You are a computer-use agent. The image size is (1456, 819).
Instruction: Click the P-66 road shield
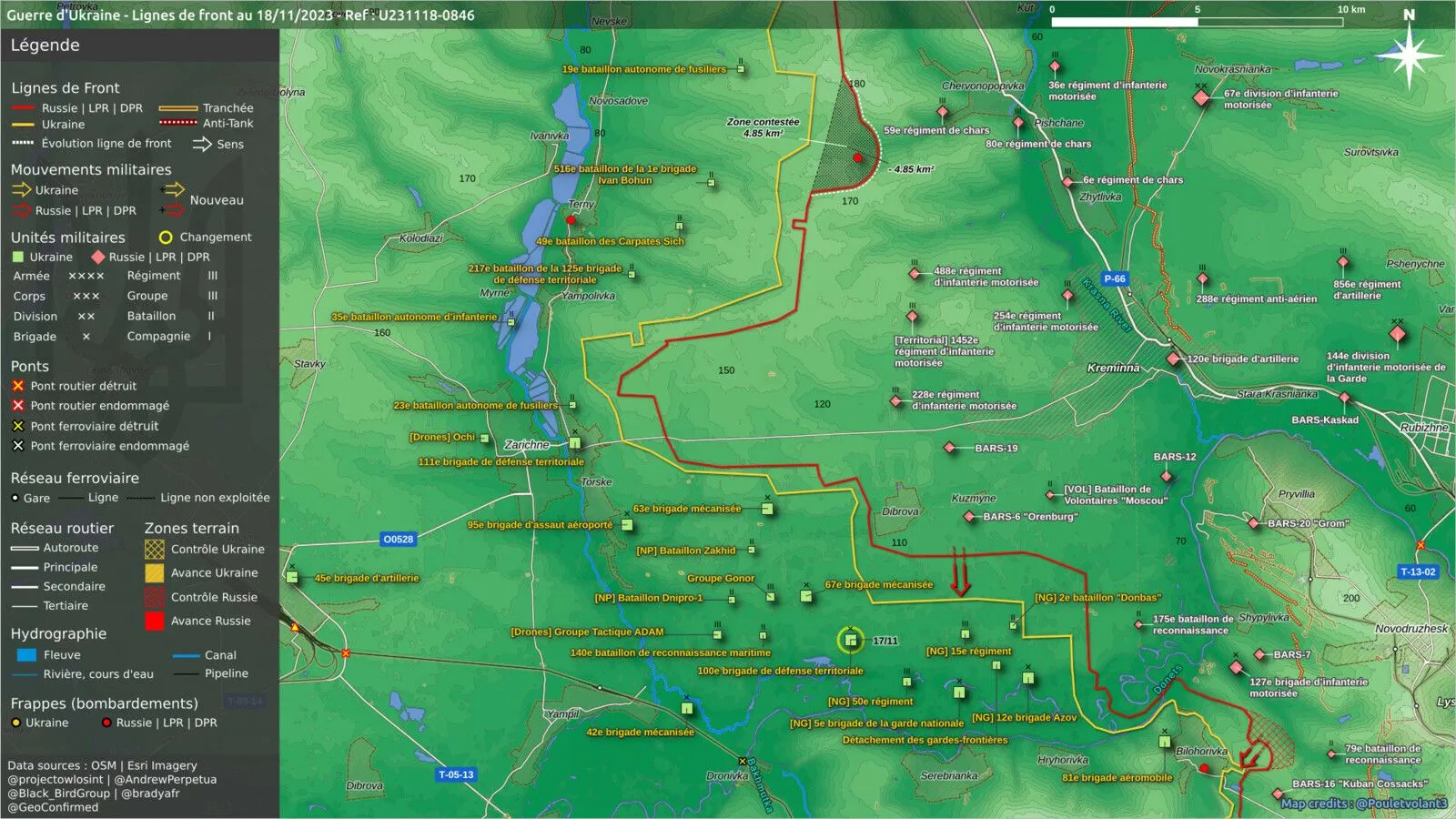click(x=1115, y=278)
